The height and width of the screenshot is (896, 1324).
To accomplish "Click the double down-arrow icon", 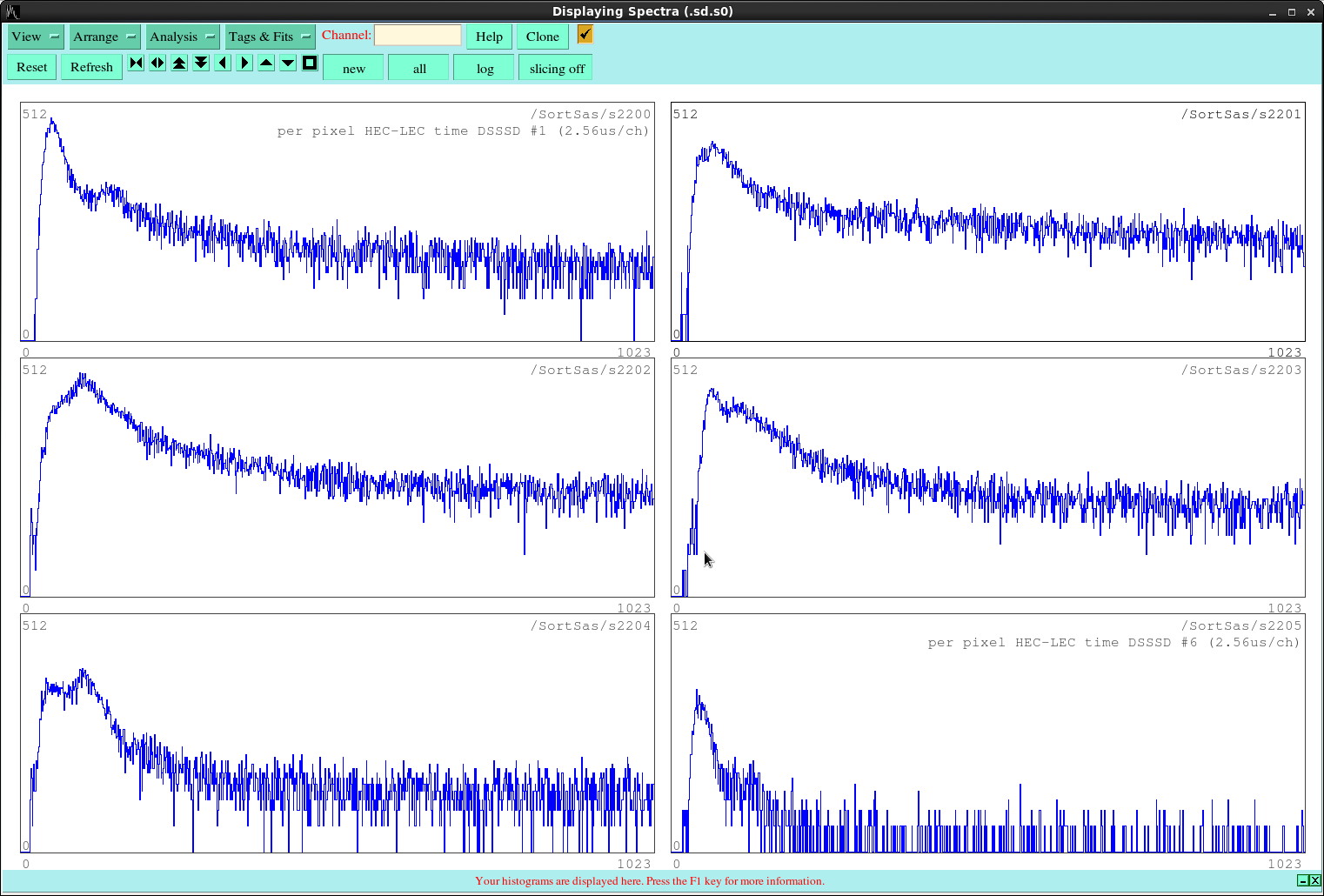I will [x=201, y=63].
